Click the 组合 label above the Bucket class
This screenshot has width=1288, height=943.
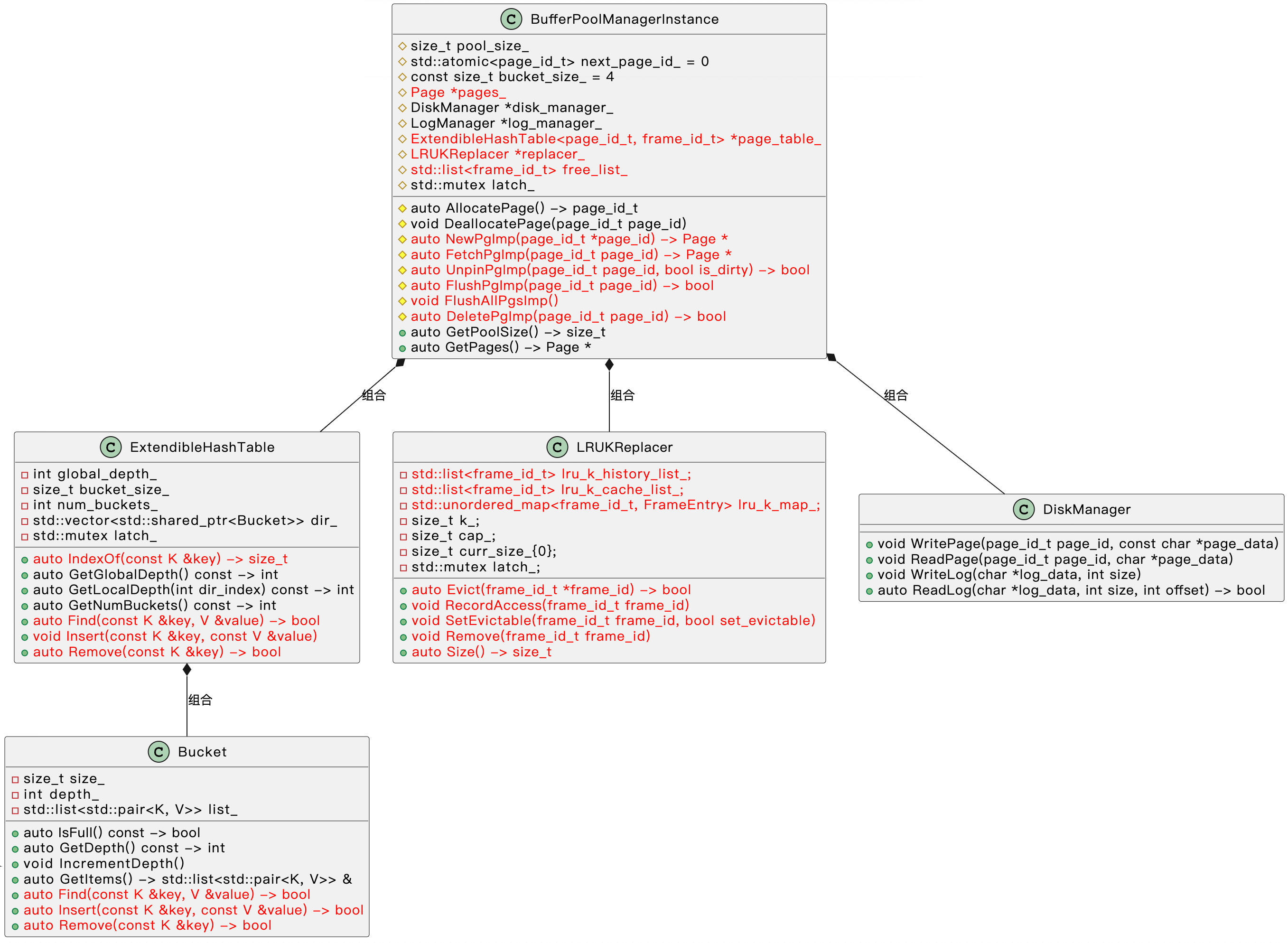[200, 700]
